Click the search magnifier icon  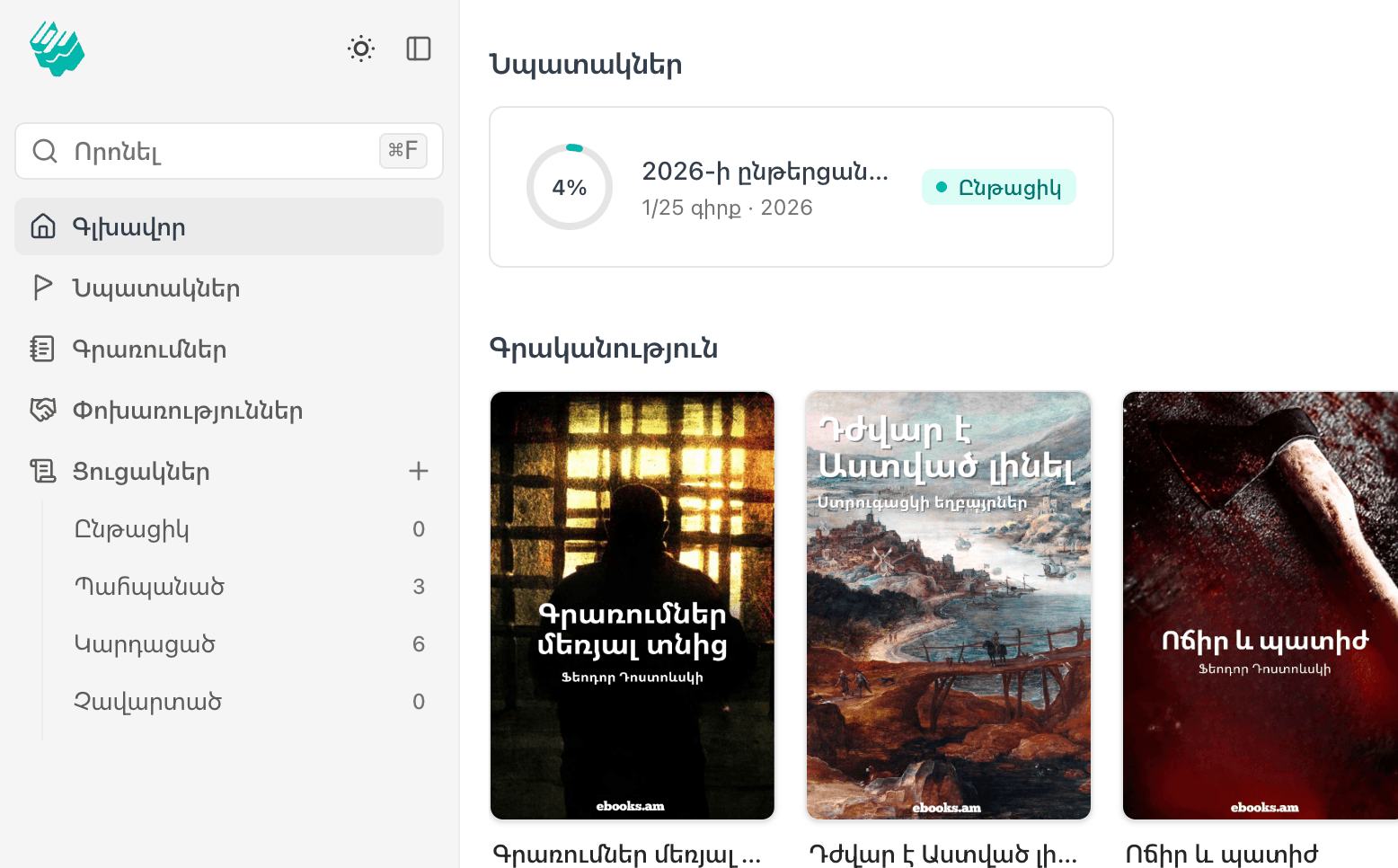tap(45, 151)
